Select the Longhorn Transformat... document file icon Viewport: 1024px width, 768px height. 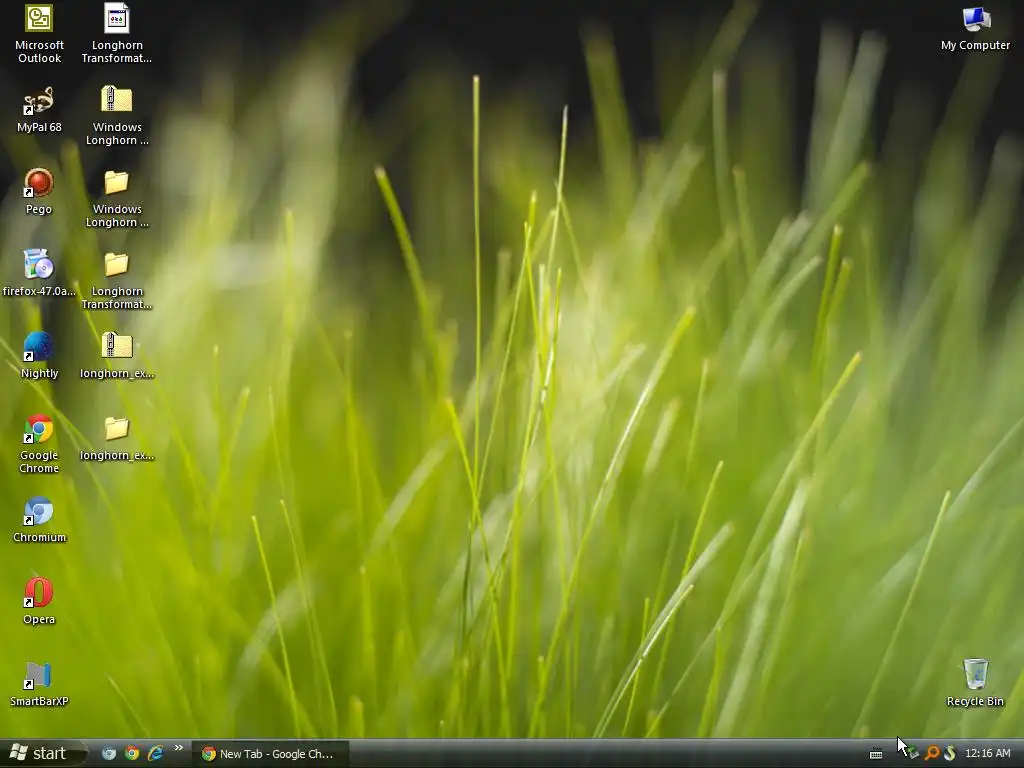117,34
